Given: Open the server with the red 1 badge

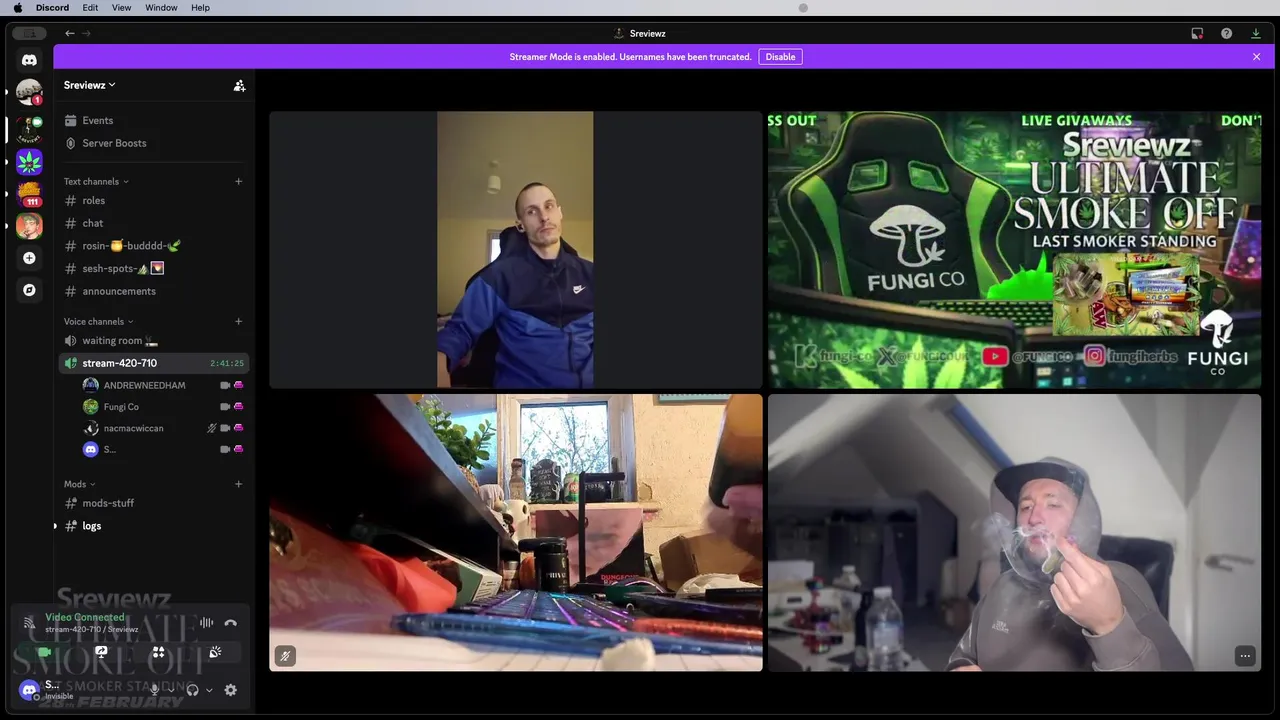Looking at the screenshot, I should [29, 93].
